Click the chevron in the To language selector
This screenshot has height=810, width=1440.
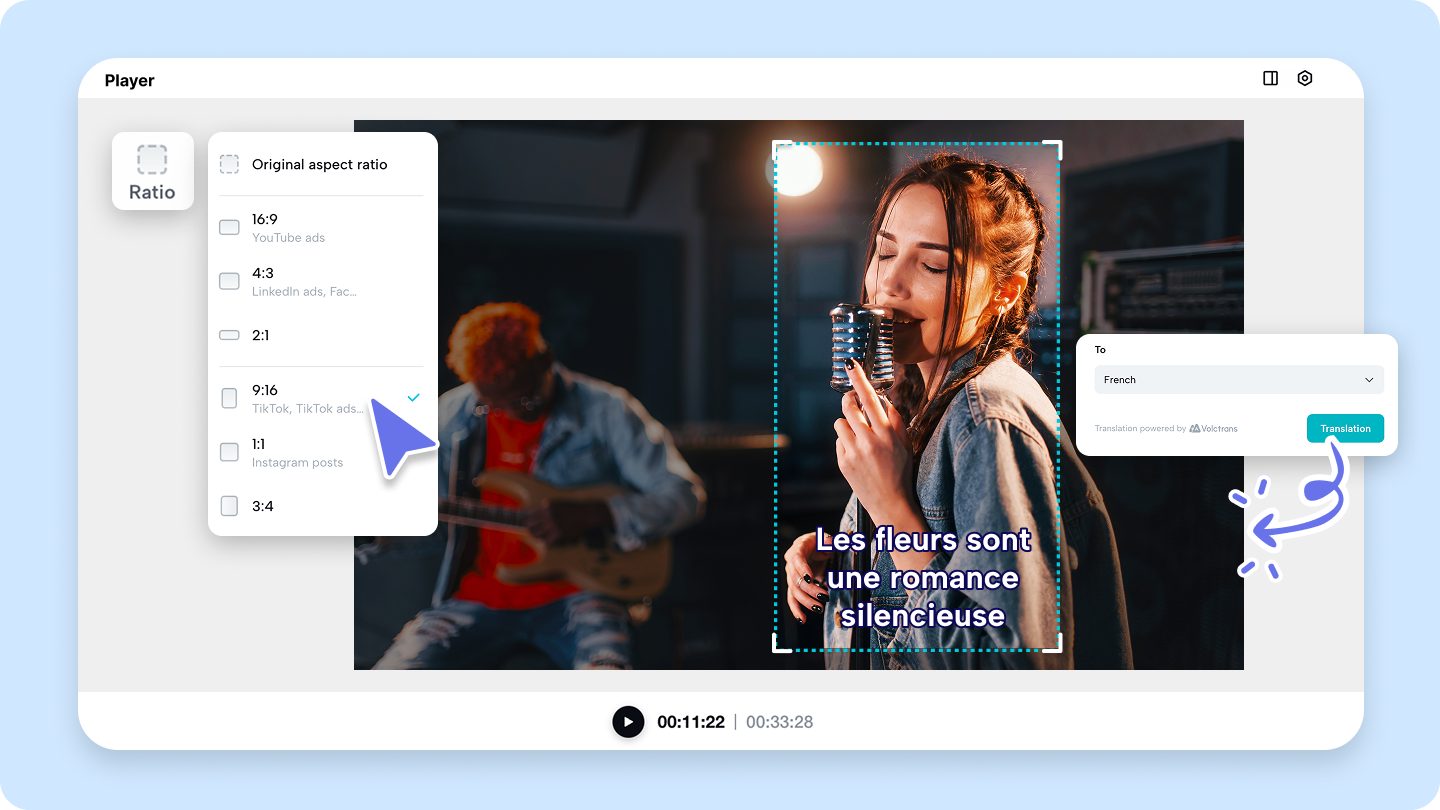(1370, 380)
